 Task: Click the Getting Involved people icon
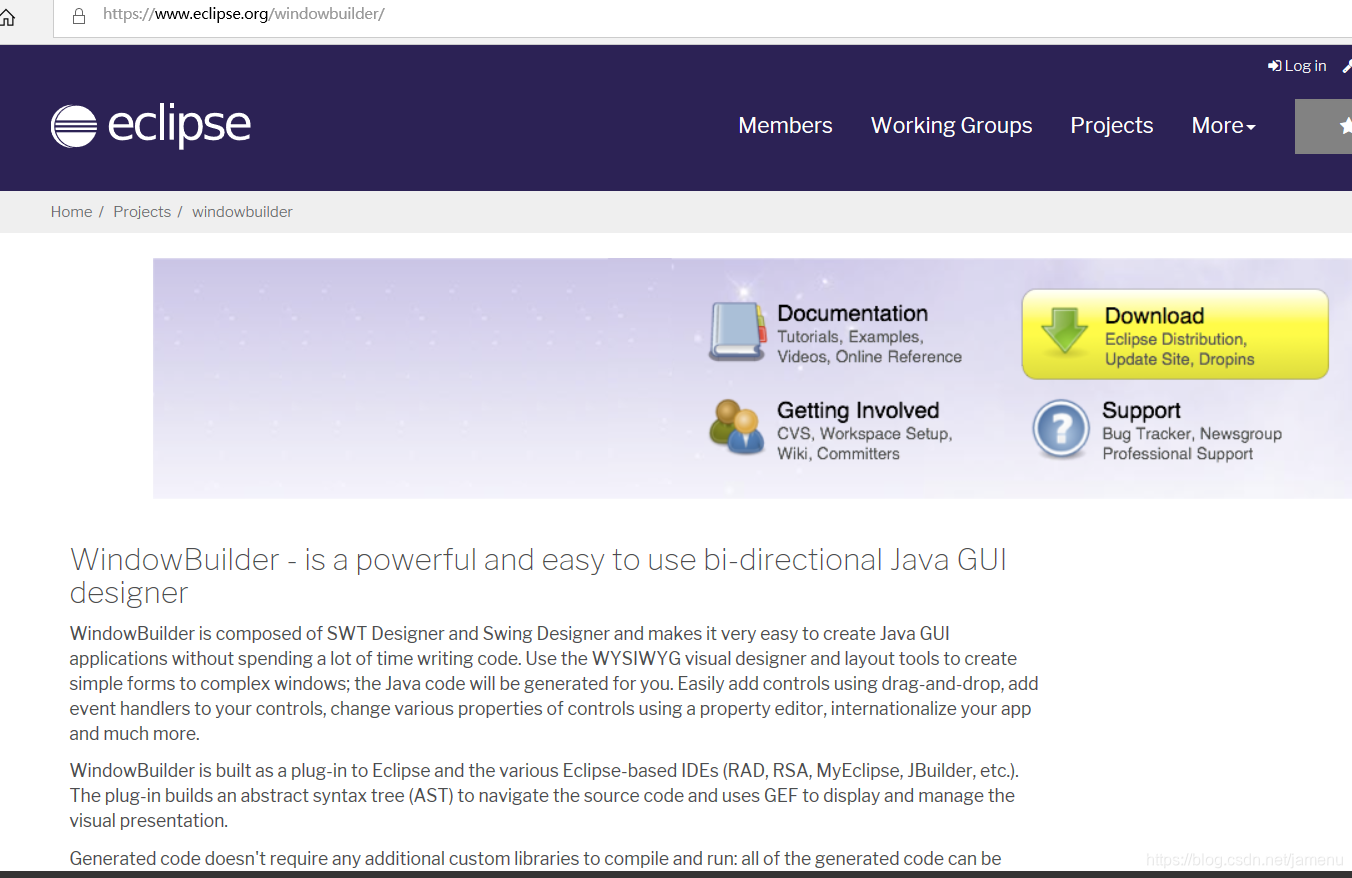click(x=736, y=428)
